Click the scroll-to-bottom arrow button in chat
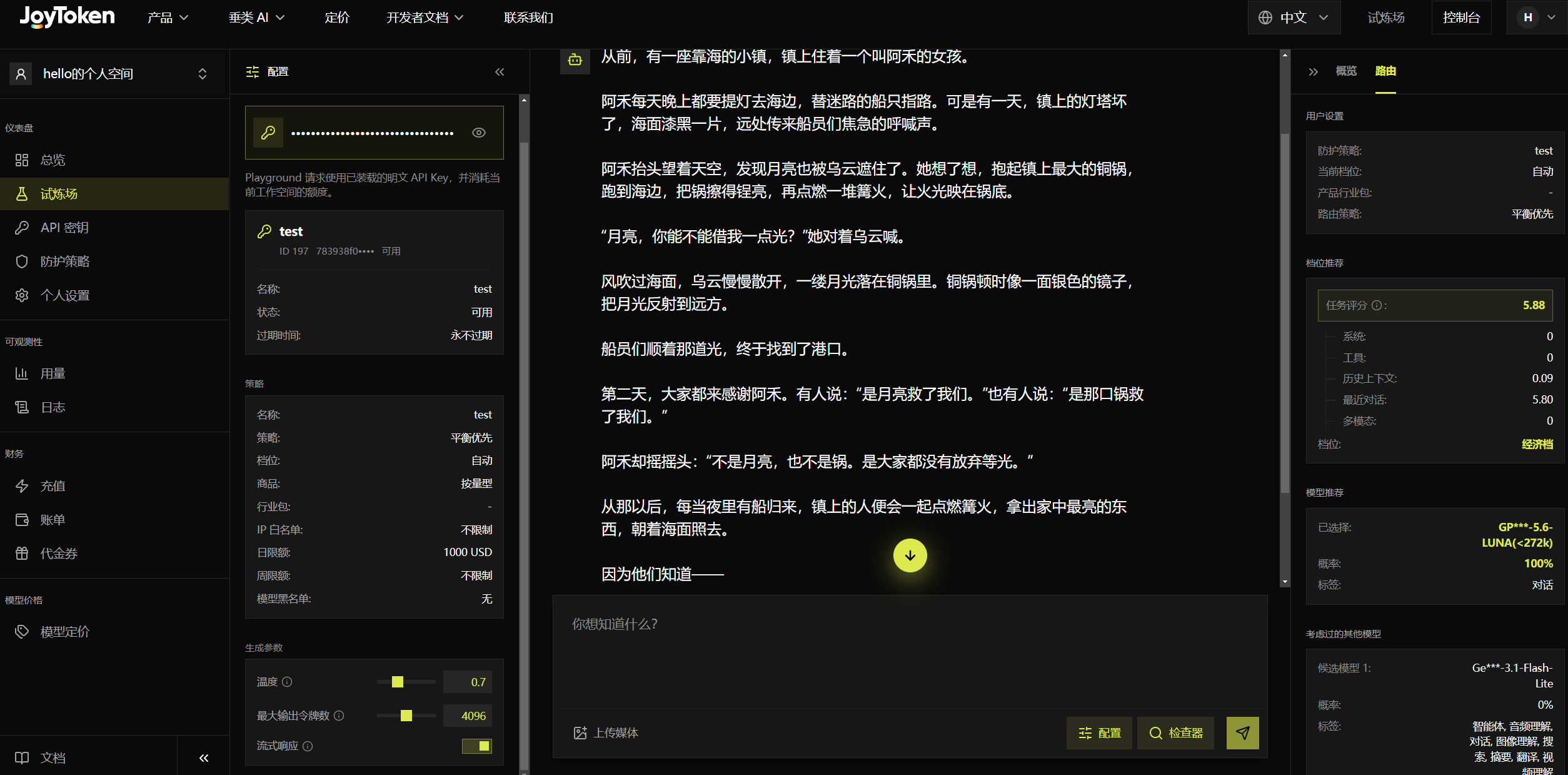 (910, 555)
